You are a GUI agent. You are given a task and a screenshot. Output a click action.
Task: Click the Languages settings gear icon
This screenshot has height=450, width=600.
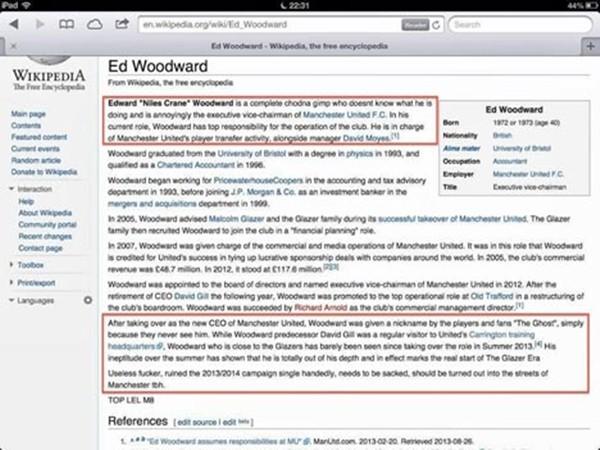point(88,300)
